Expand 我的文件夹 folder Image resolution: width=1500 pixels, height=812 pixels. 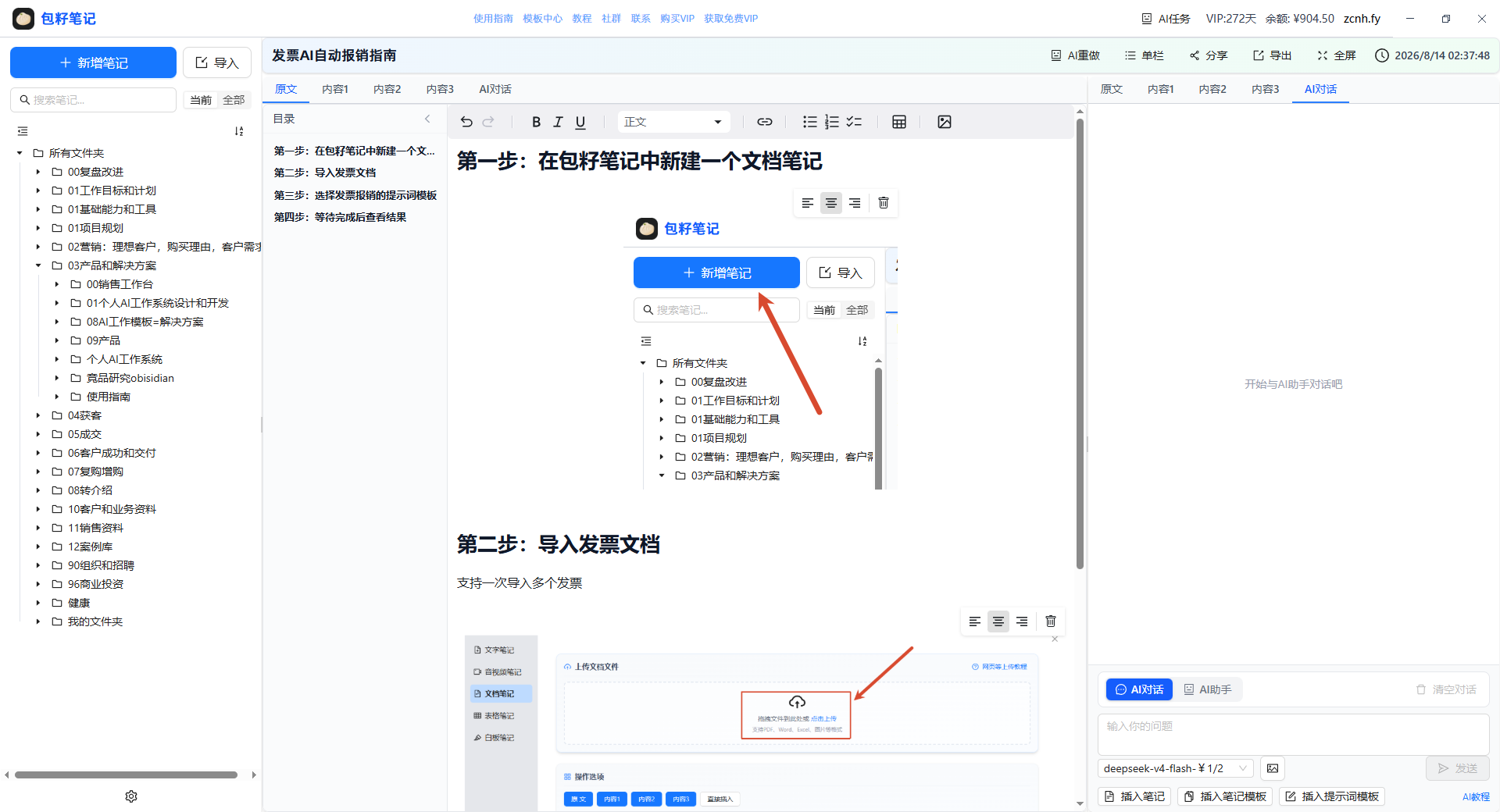pyautogui.click(x=38, y=621)
